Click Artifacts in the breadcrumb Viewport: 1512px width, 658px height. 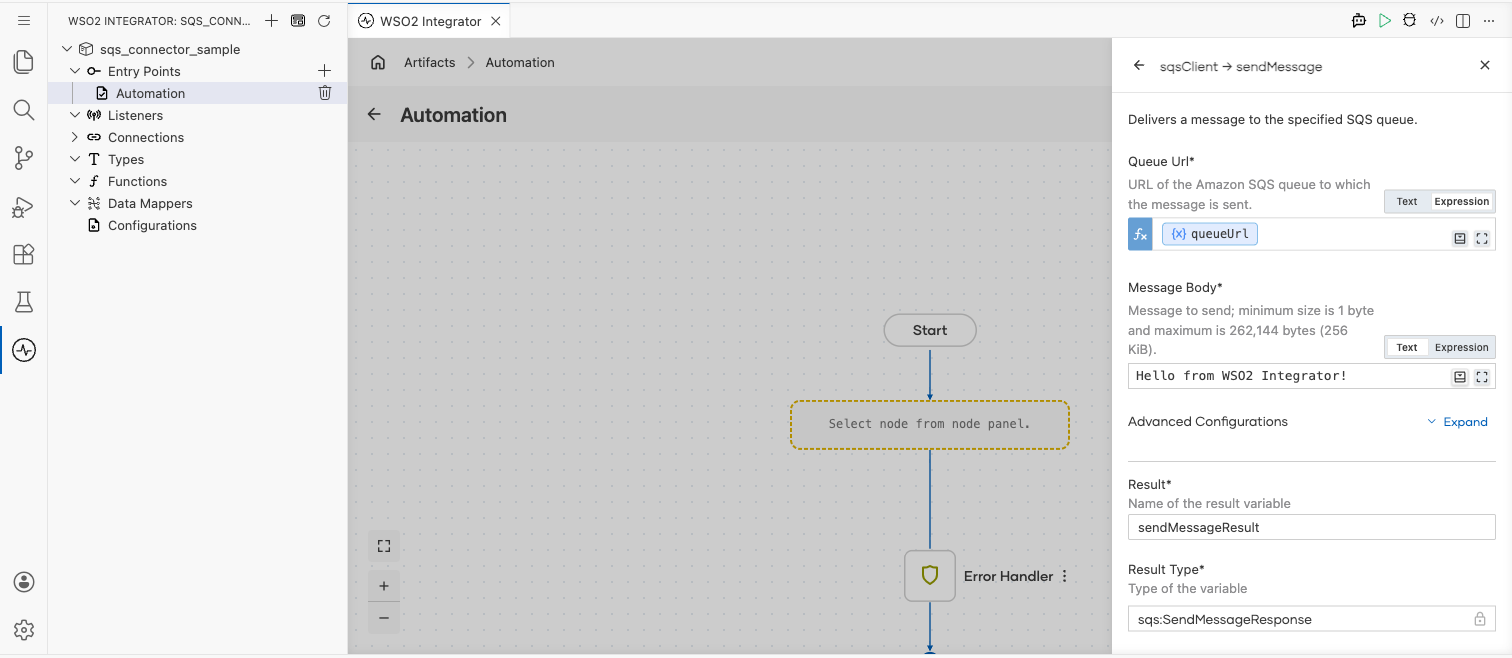click(x=429, y=62)
